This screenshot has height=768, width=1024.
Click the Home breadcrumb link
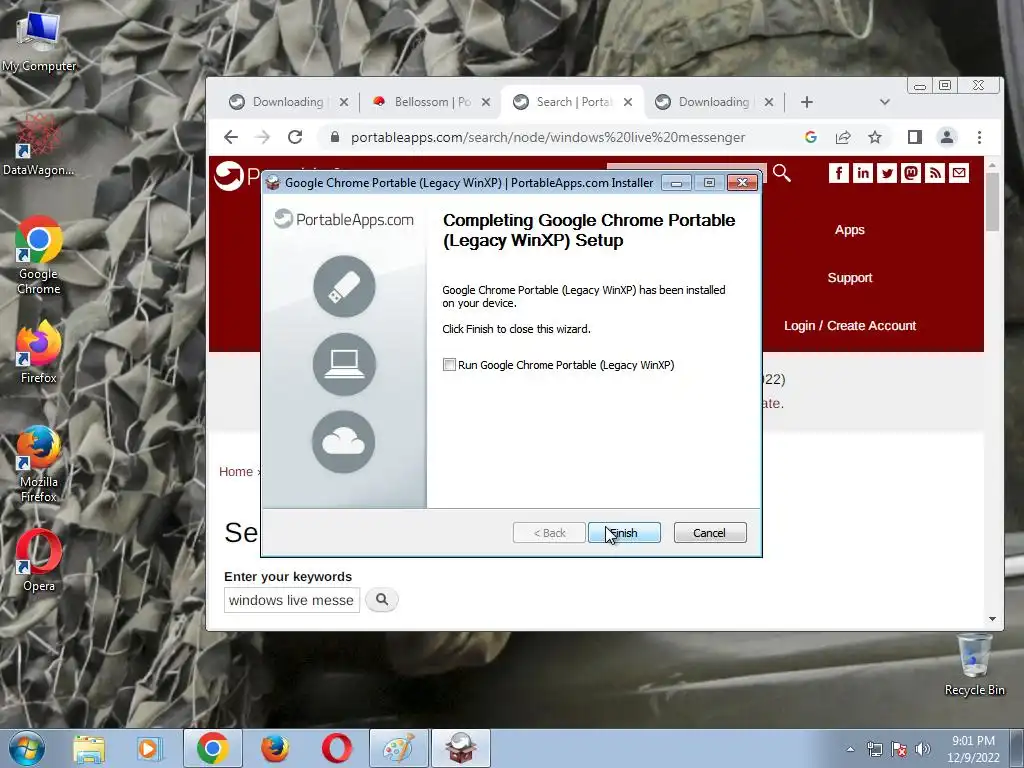pos(236,472)
